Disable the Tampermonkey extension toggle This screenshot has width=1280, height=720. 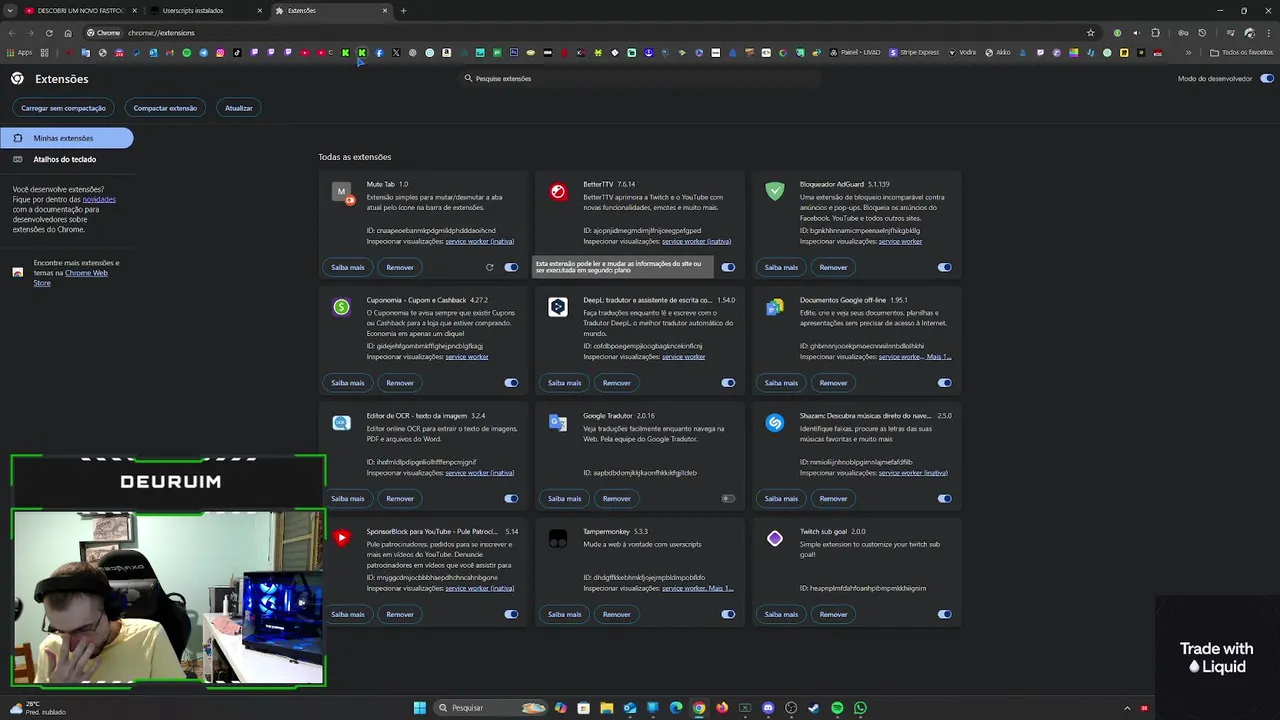click(728, 614)
